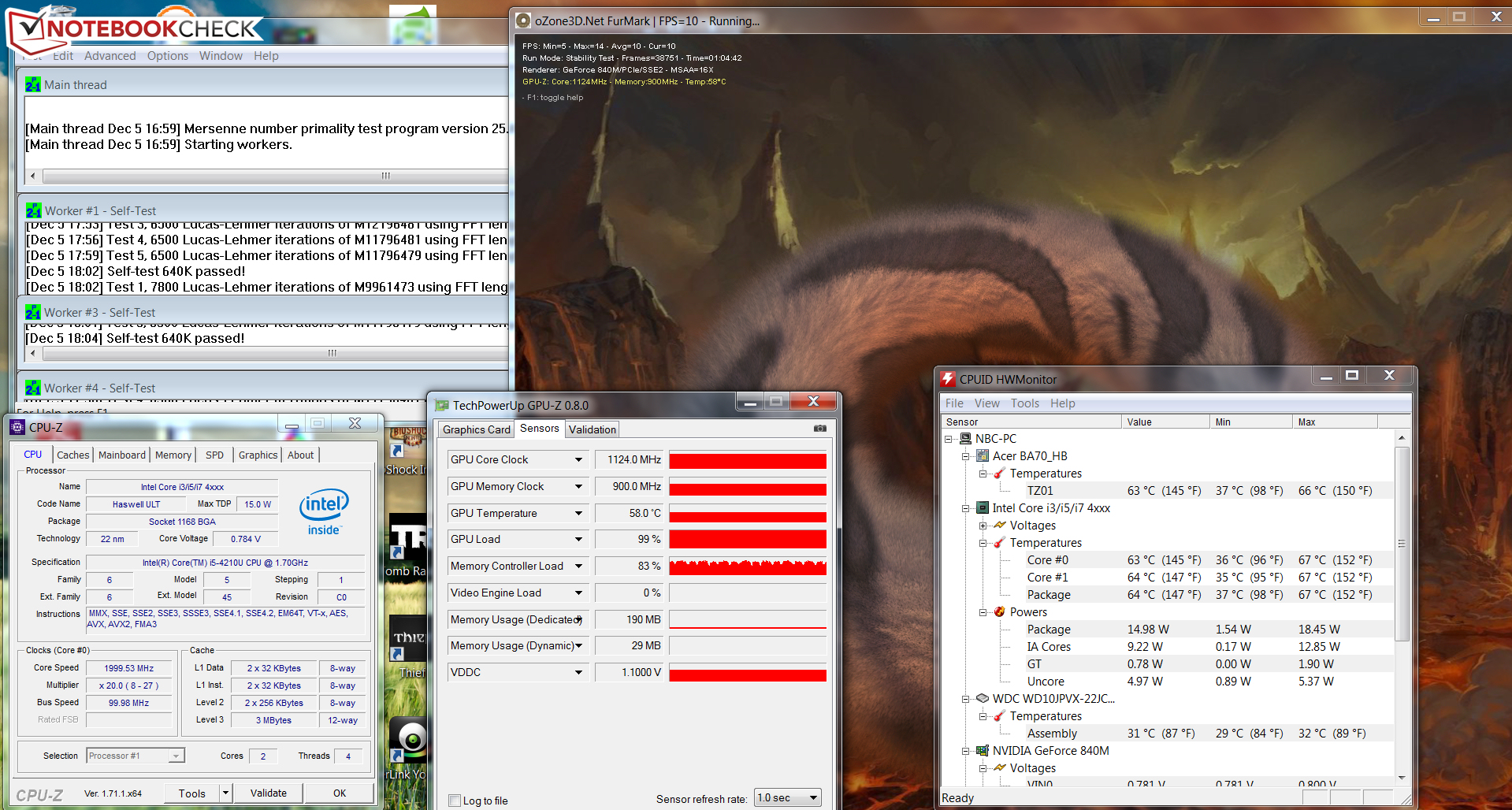The height and width of the screenshot is (810, 1512).
Task: Switch to the Mainboard tab in CPU-Z
Action: tap(122, 455)
